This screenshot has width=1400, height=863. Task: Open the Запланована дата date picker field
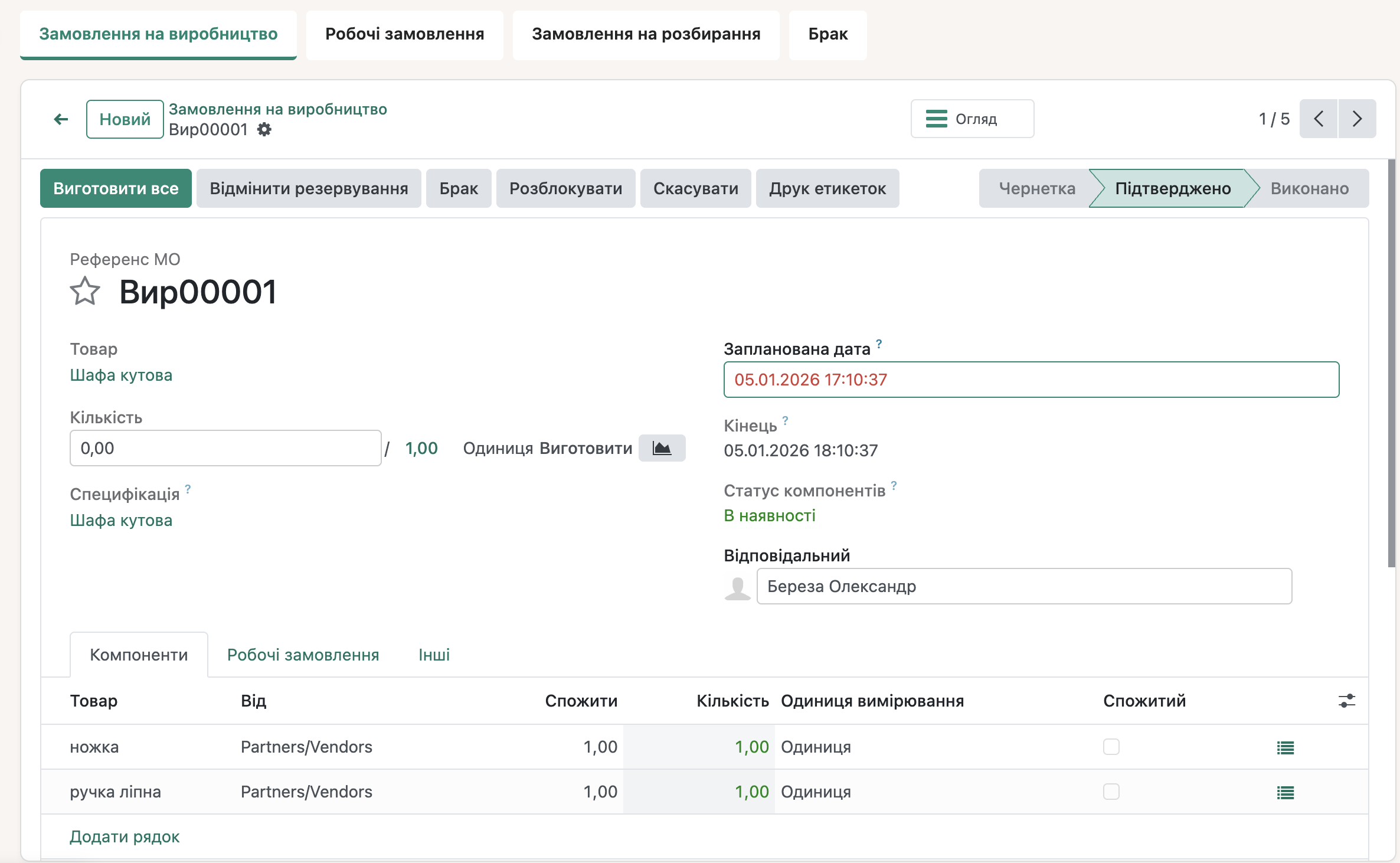click(1031, 380)
